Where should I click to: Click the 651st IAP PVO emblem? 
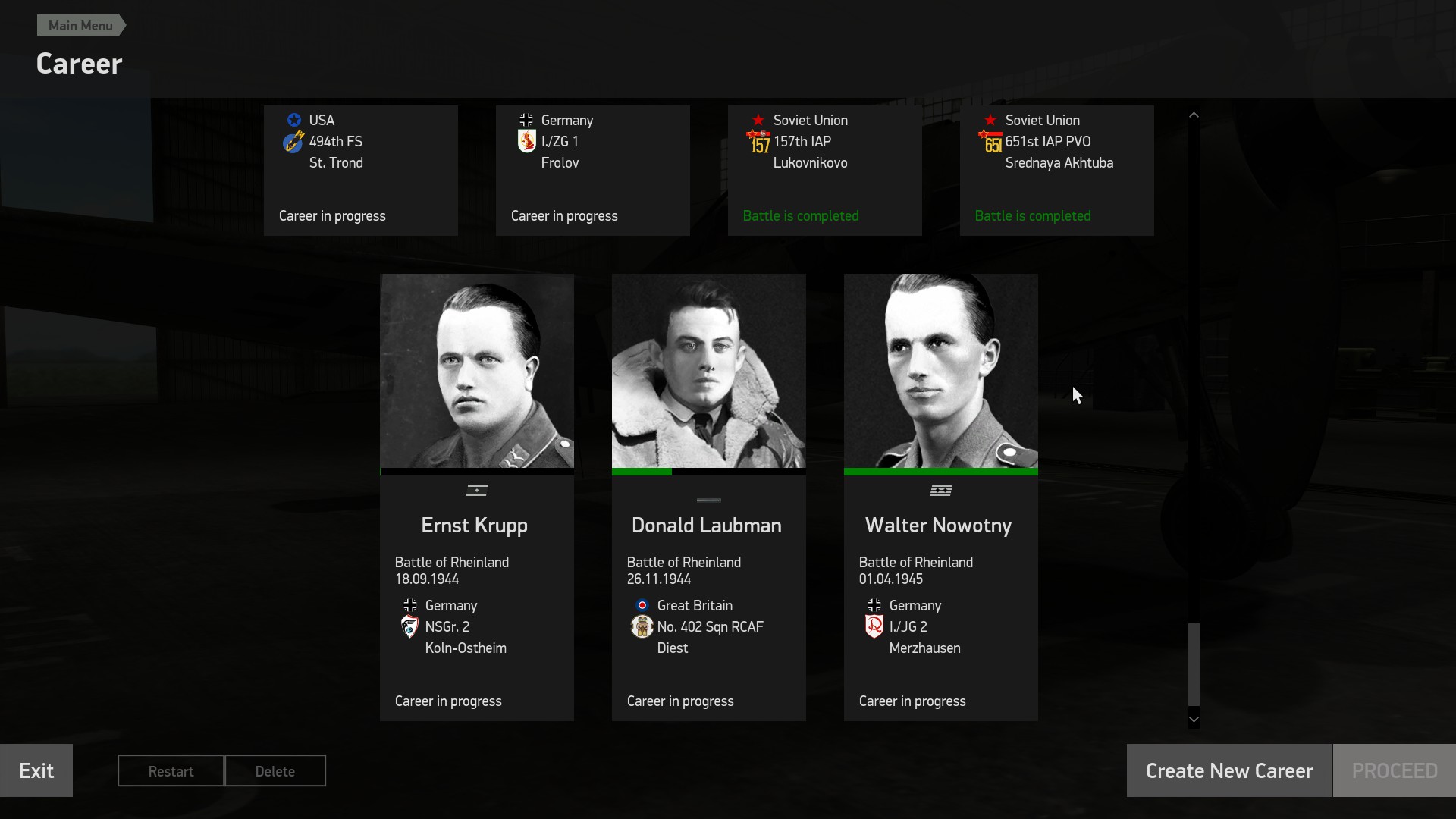990,142
